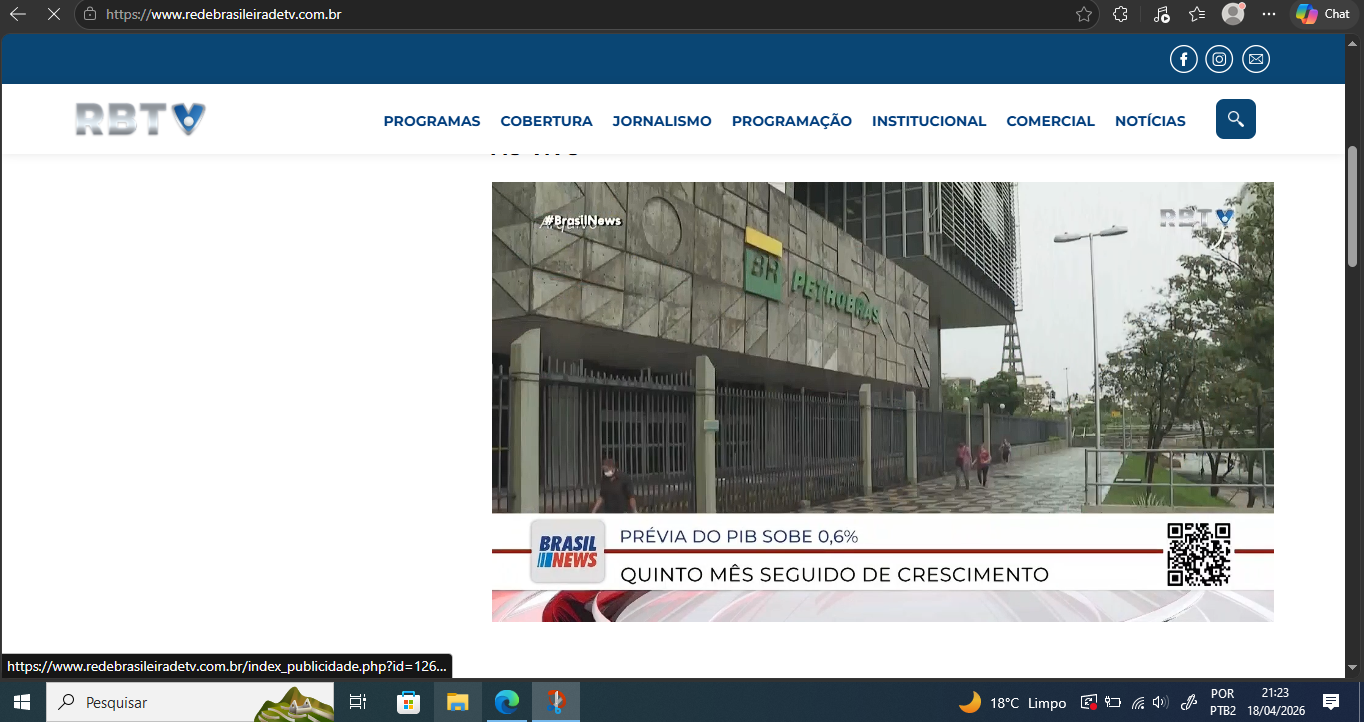Open the RBTV Facebook page icon
Image resolution: width=1364 pixels, height=722 pixels.
pyautogui.click(x=1183, y=60)
